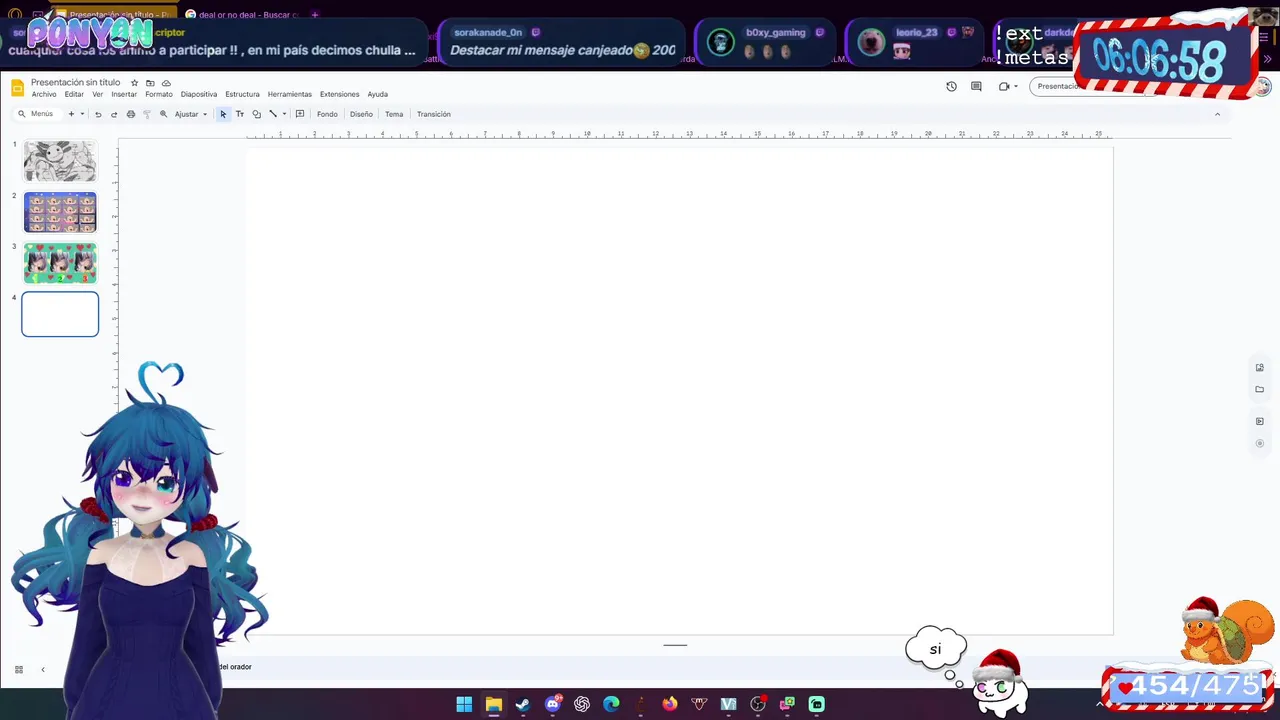This screenshot has height=720, width=1280.
Task: Select slide 1 thumbnail
Action: point(60,161)
